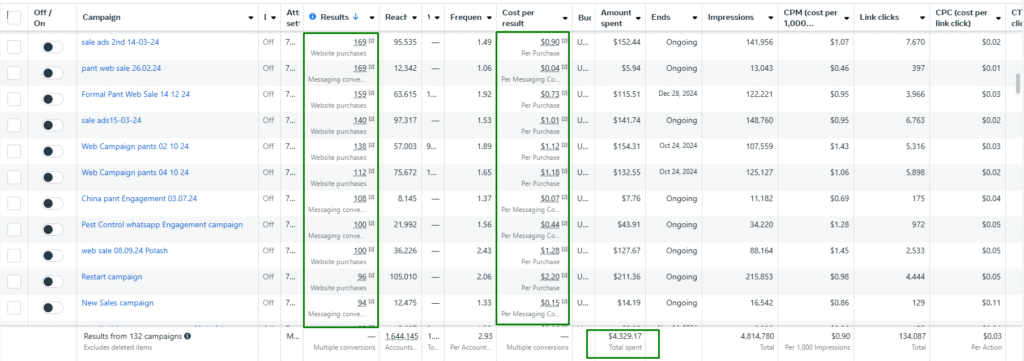The width and height of the screenshot is (1024, 361).
Task: Open the Ends column dropdown arrow
Action: click(x=695, y=18)
